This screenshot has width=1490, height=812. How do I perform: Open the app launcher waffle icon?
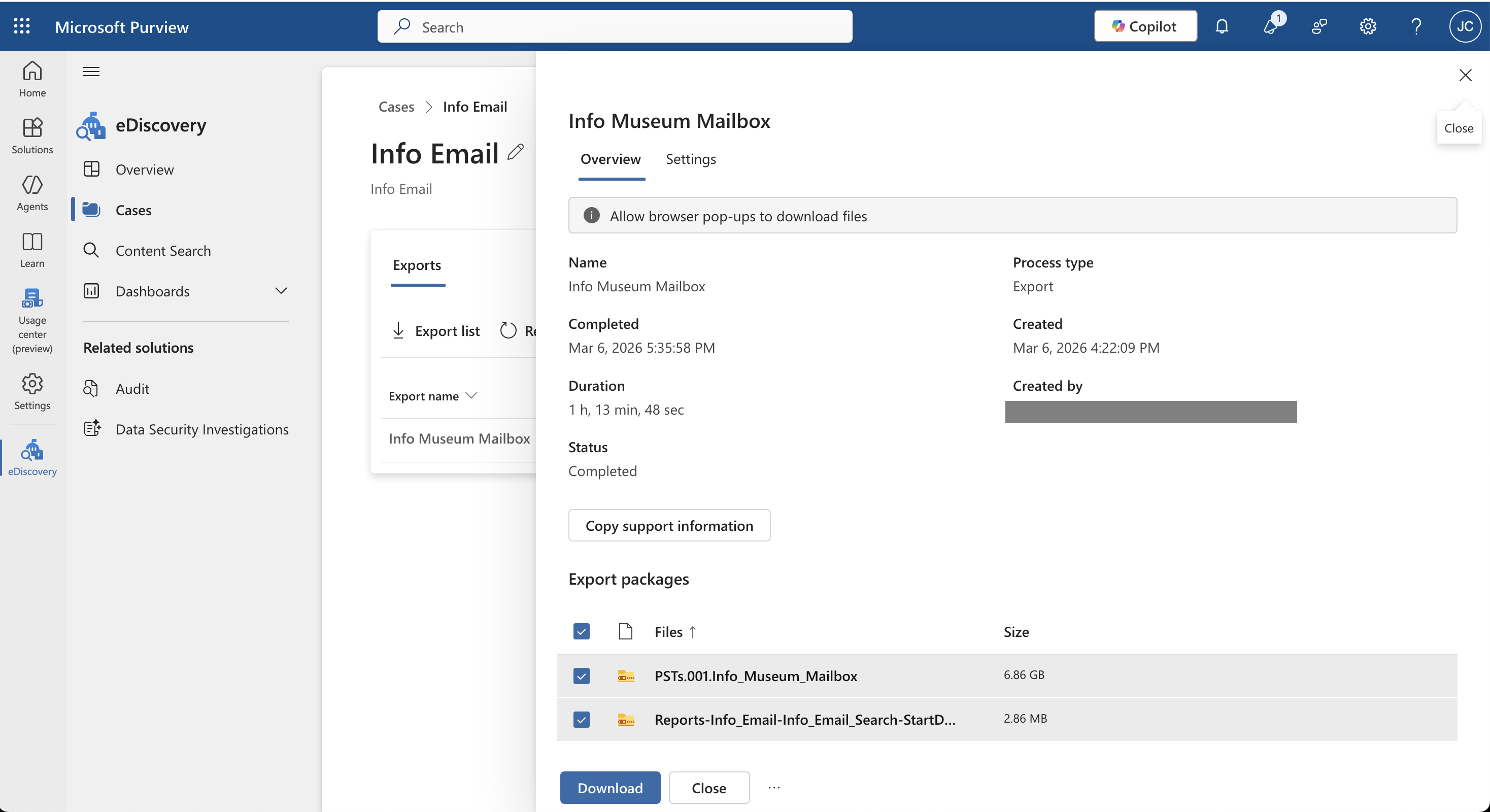(x=21, y=26)
